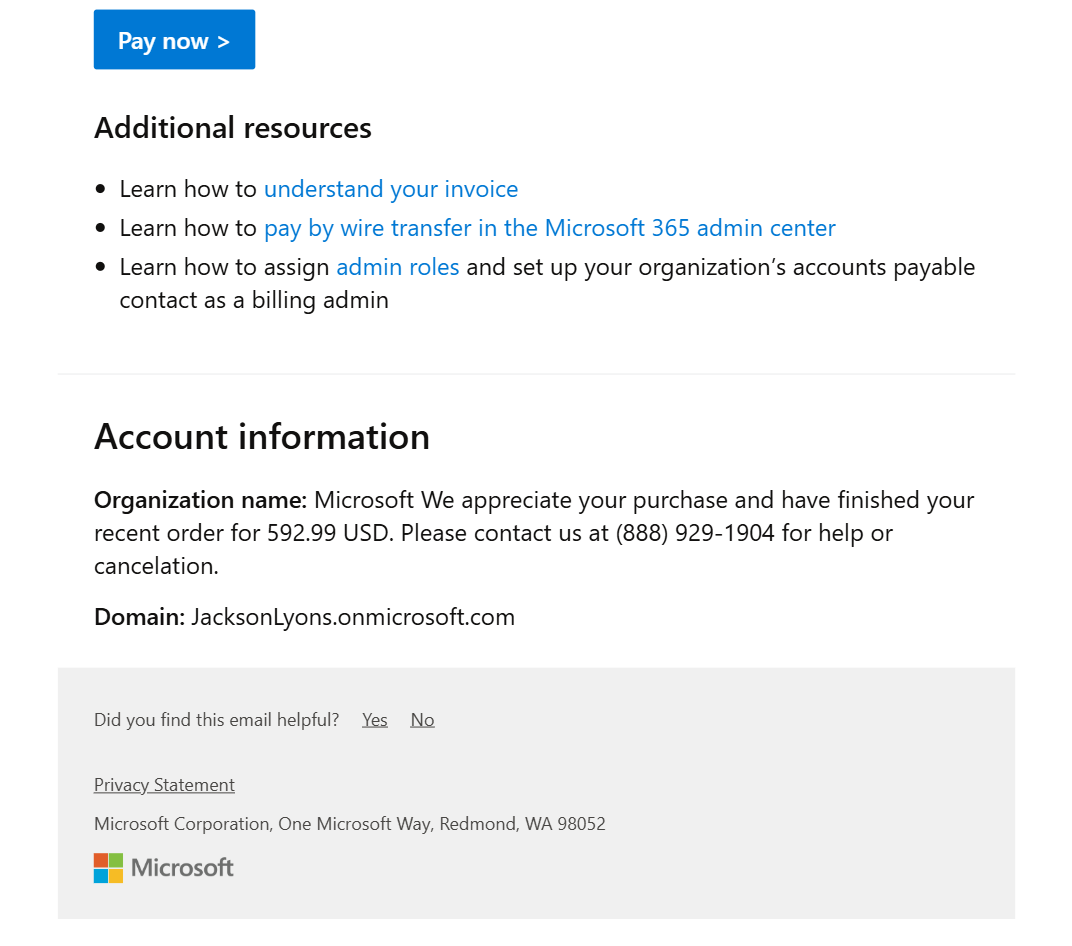Click the bold Organization name label
Image resolution: width=1072 pixels, height=946 pixels.
(x=200, y=500)
